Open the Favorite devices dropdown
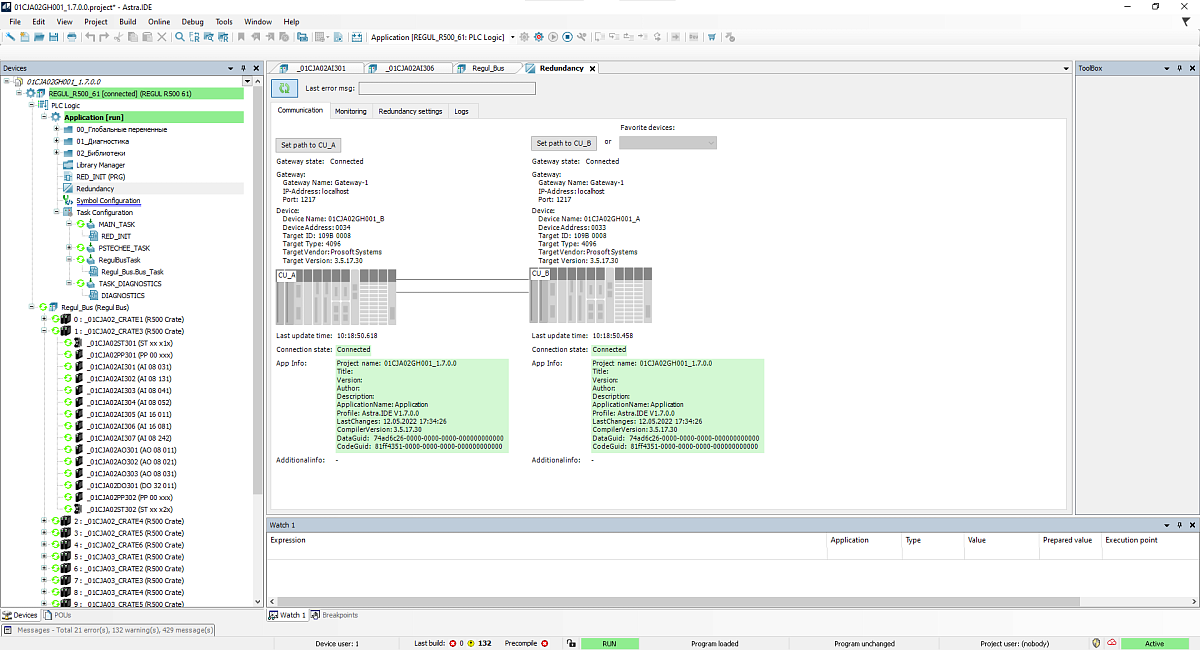 (667, 143)
